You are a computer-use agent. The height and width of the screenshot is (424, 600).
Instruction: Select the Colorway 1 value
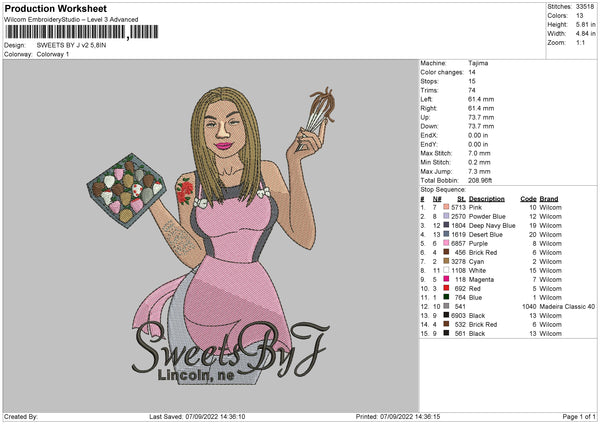pyautogui.click(x=53, y=54)
